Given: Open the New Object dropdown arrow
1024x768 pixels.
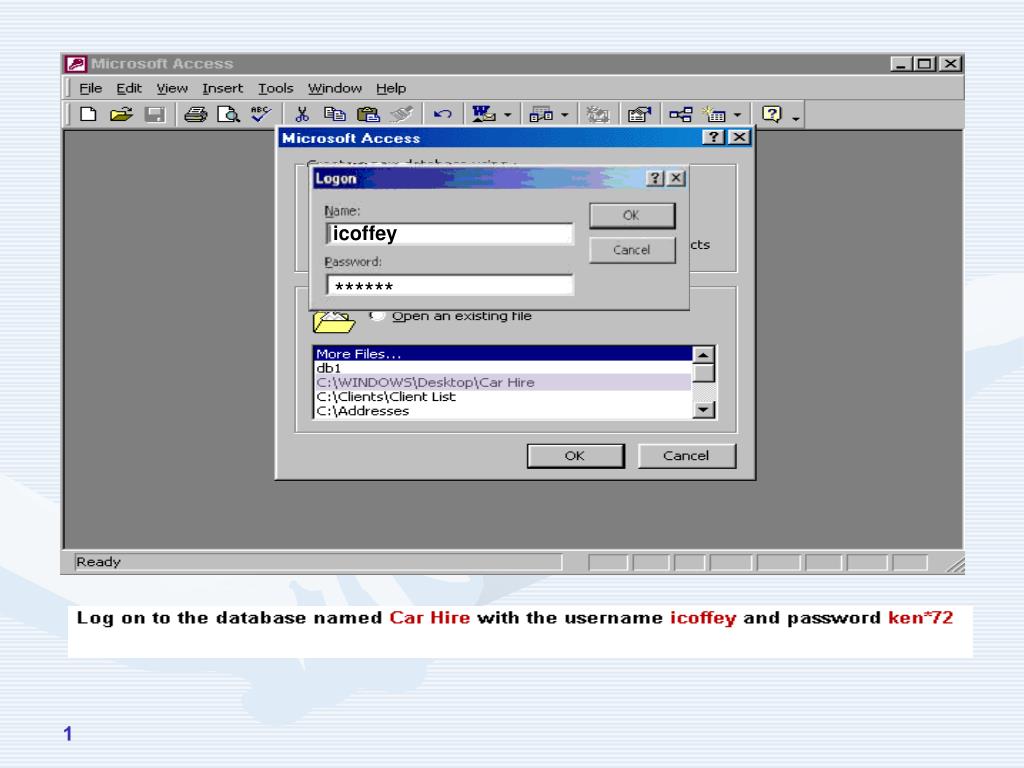Looking at the screenshot, I should pos(737,116).
